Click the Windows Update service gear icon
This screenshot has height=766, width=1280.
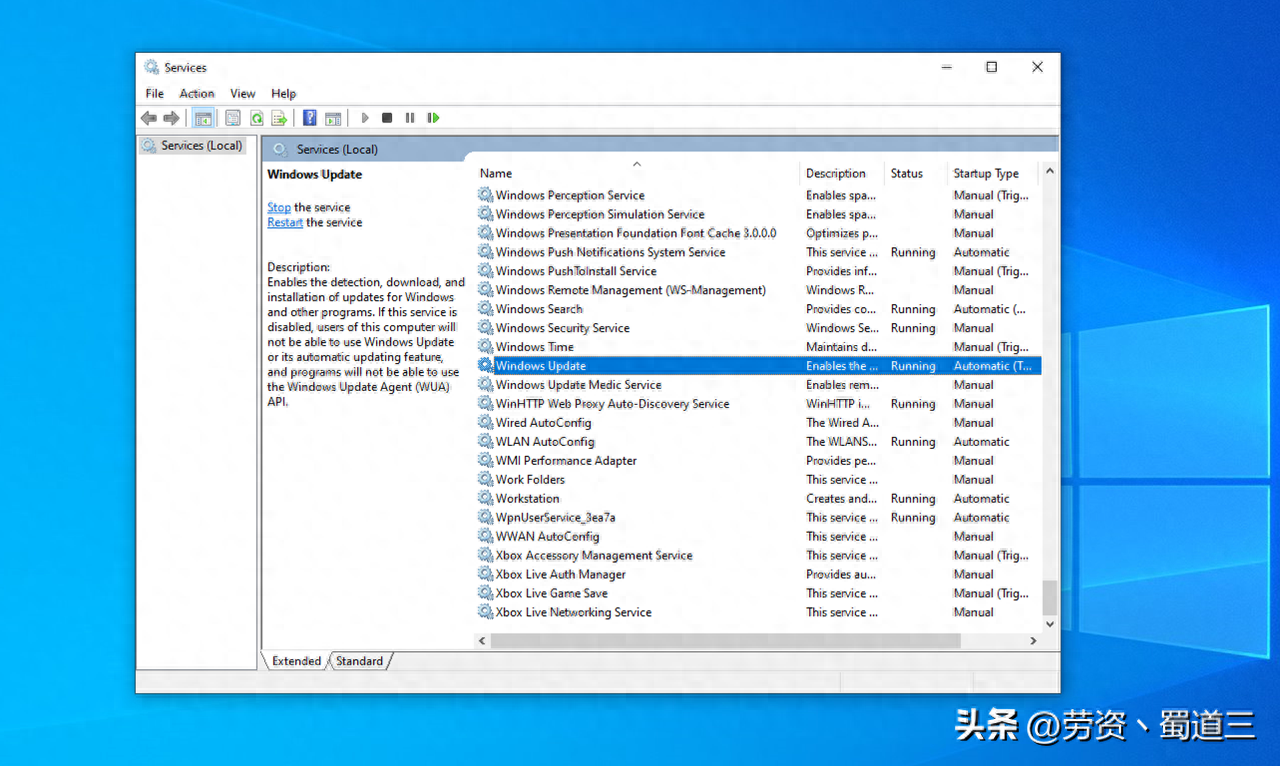tap(484, 365)
